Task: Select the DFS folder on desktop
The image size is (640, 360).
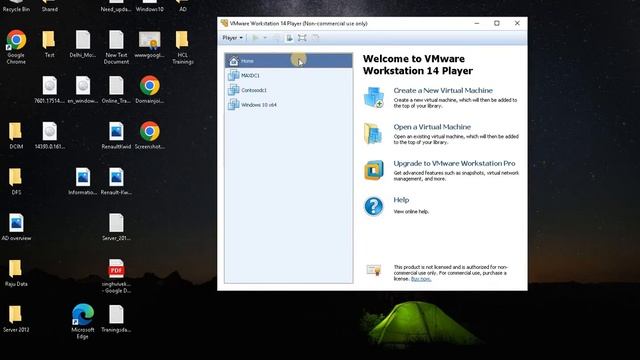Action: 16,181
